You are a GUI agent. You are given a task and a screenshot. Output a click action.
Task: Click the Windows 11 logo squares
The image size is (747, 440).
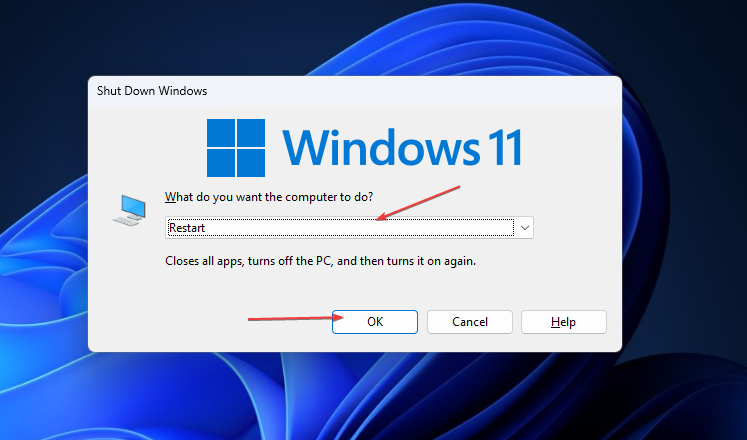click(236, 148)
